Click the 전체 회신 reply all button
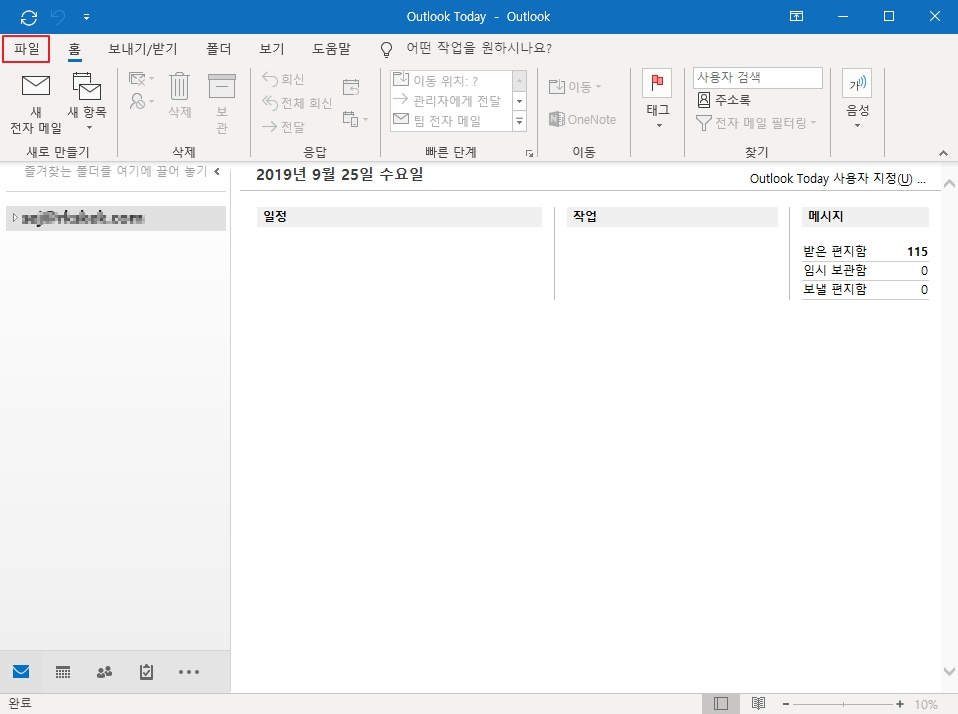The width and height of the screenshot is (958, 714). 297,103
